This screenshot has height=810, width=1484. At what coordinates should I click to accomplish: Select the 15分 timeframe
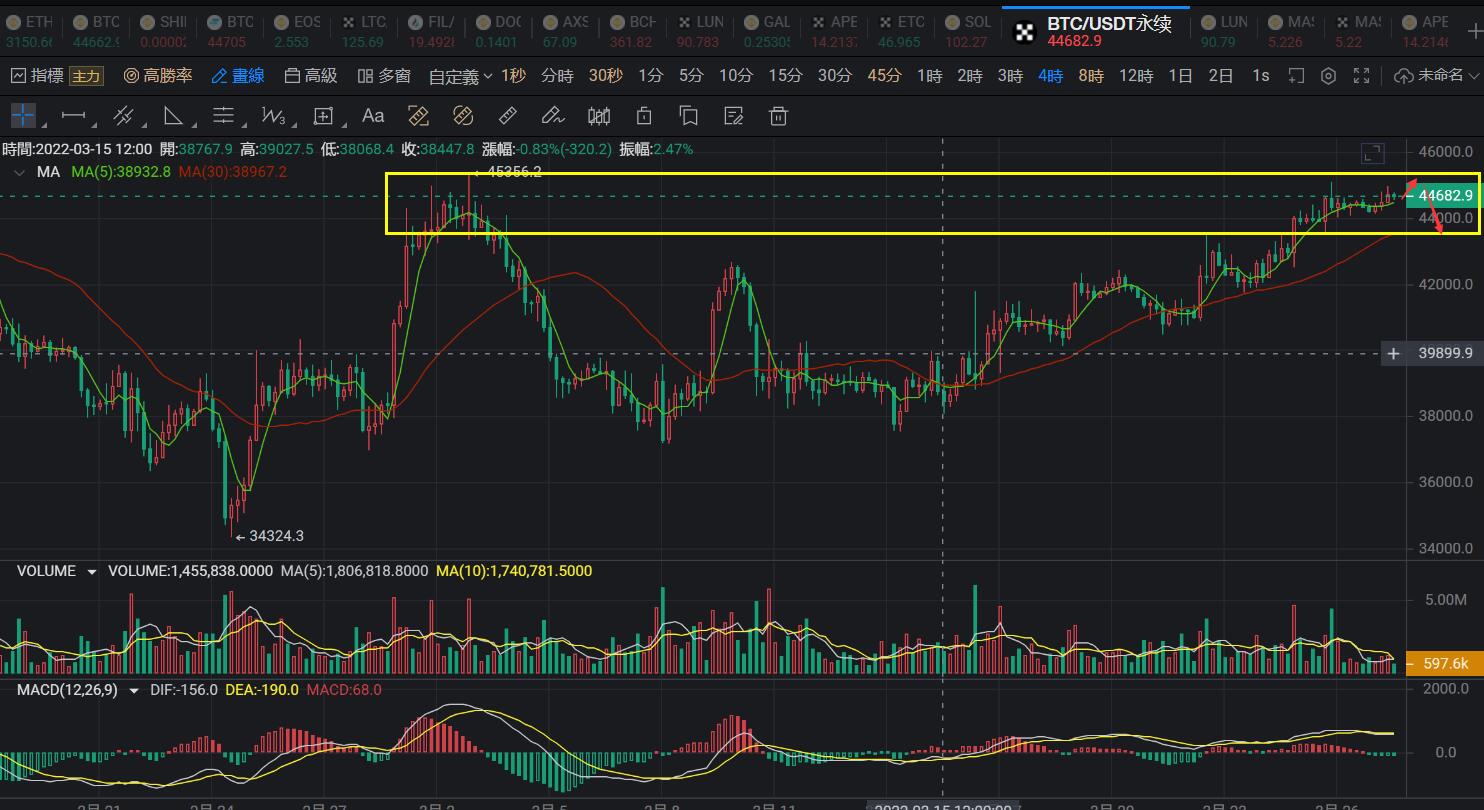click(x=785, y=76)
